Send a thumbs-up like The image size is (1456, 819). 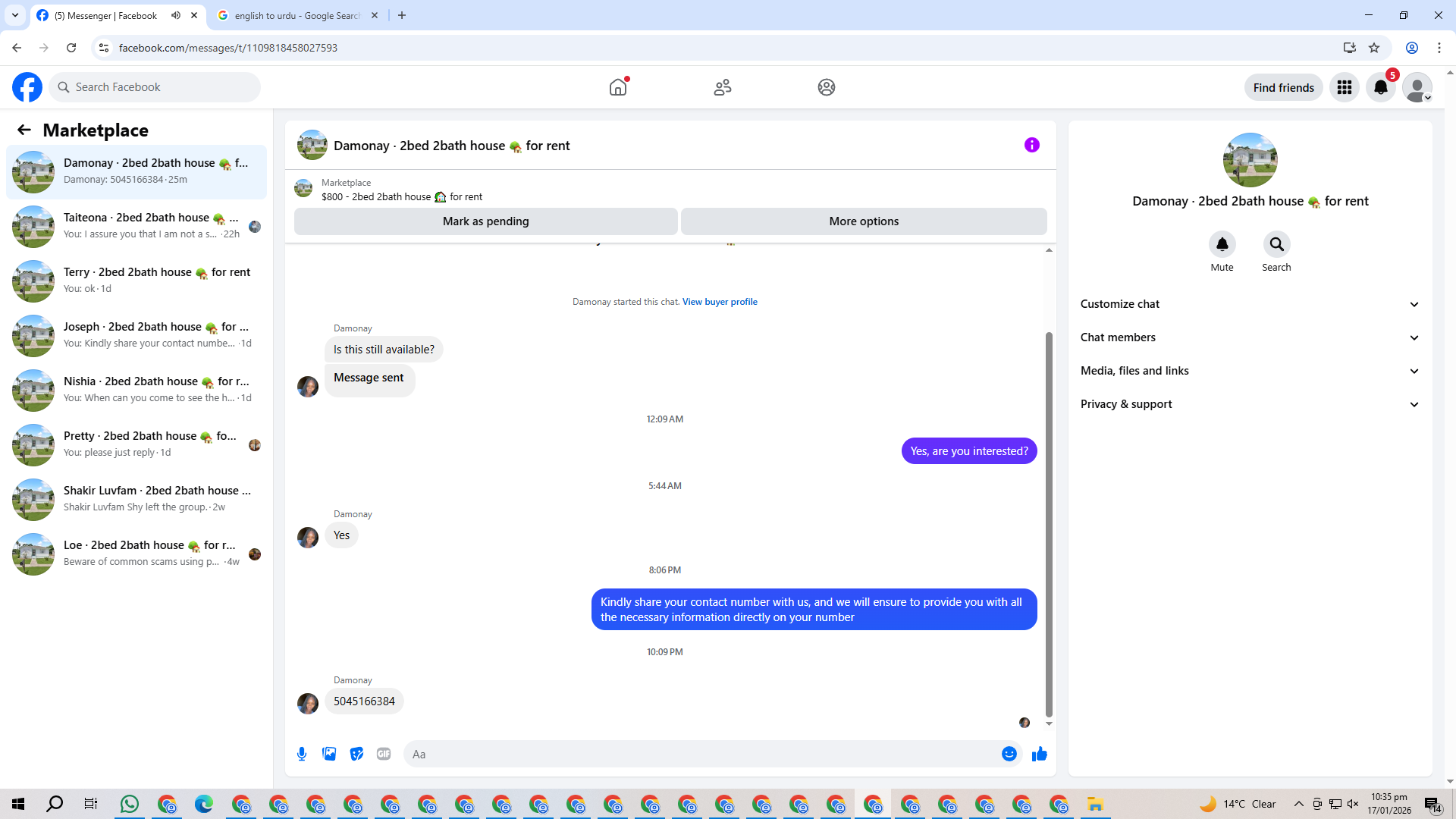[x=1040, y=754]
